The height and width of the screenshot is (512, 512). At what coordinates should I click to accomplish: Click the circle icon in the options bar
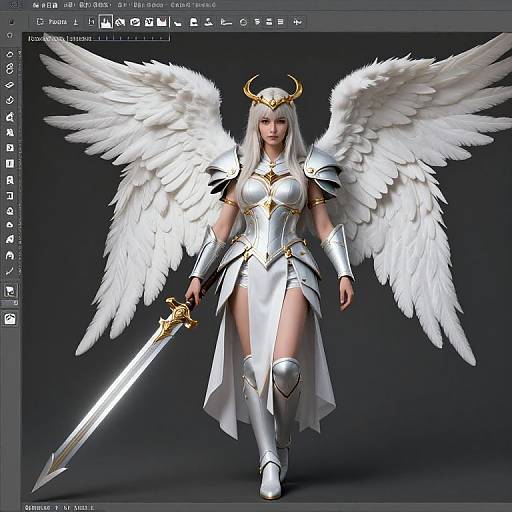click(244, 22)
